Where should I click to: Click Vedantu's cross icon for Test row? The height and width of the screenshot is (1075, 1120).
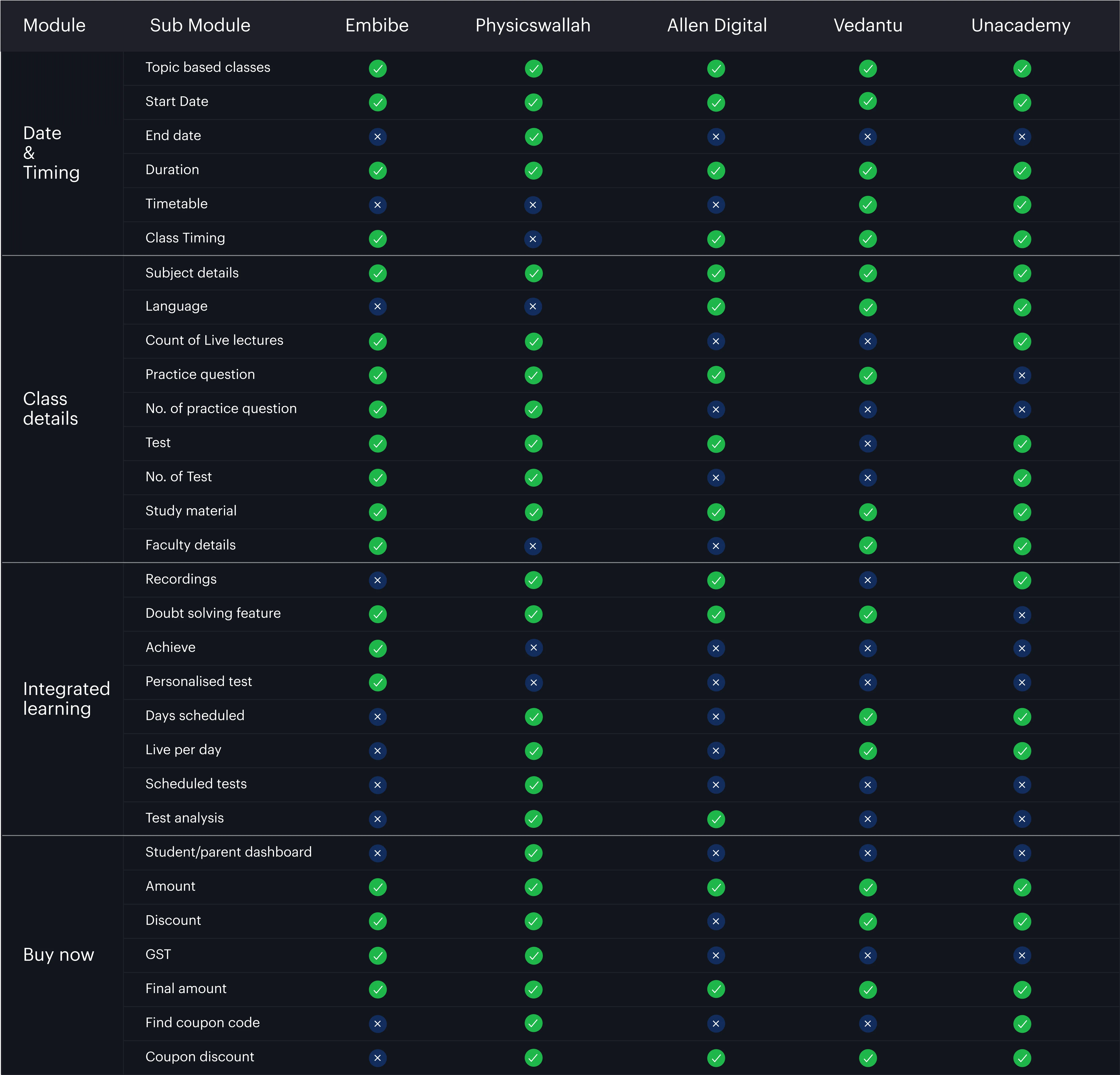pyautogui.click(x=868, y=444)
